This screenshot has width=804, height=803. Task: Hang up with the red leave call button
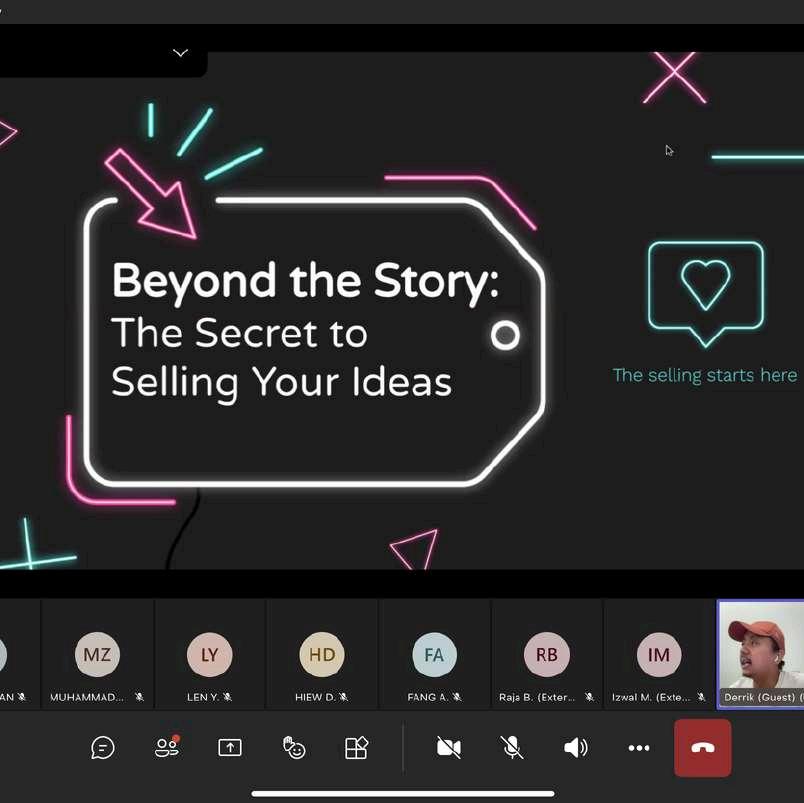[x=702, y=748]
